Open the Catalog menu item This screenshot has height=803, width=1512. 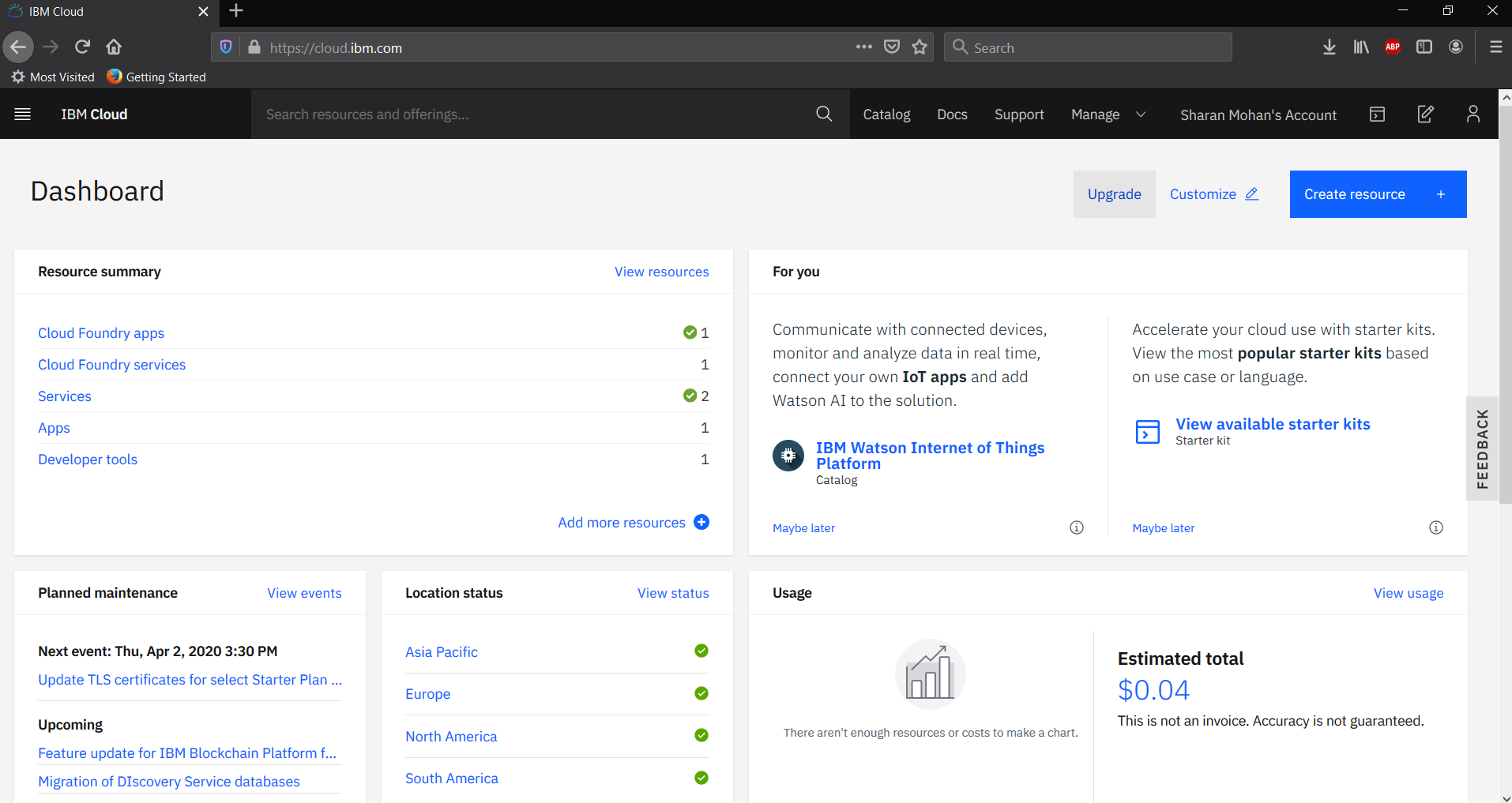[886, 114]
